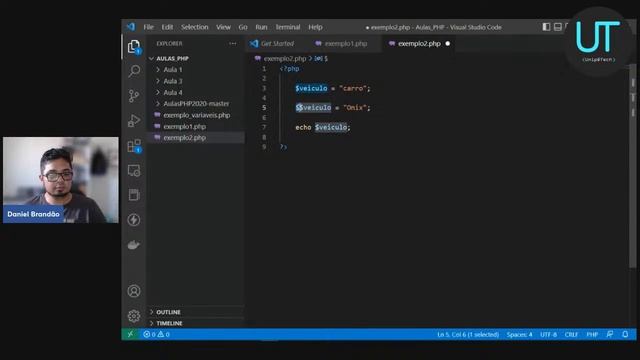Click Ln 5, Col 6 status entry
The width and height of the screenshot is (640, 360).
pos(468,334)
